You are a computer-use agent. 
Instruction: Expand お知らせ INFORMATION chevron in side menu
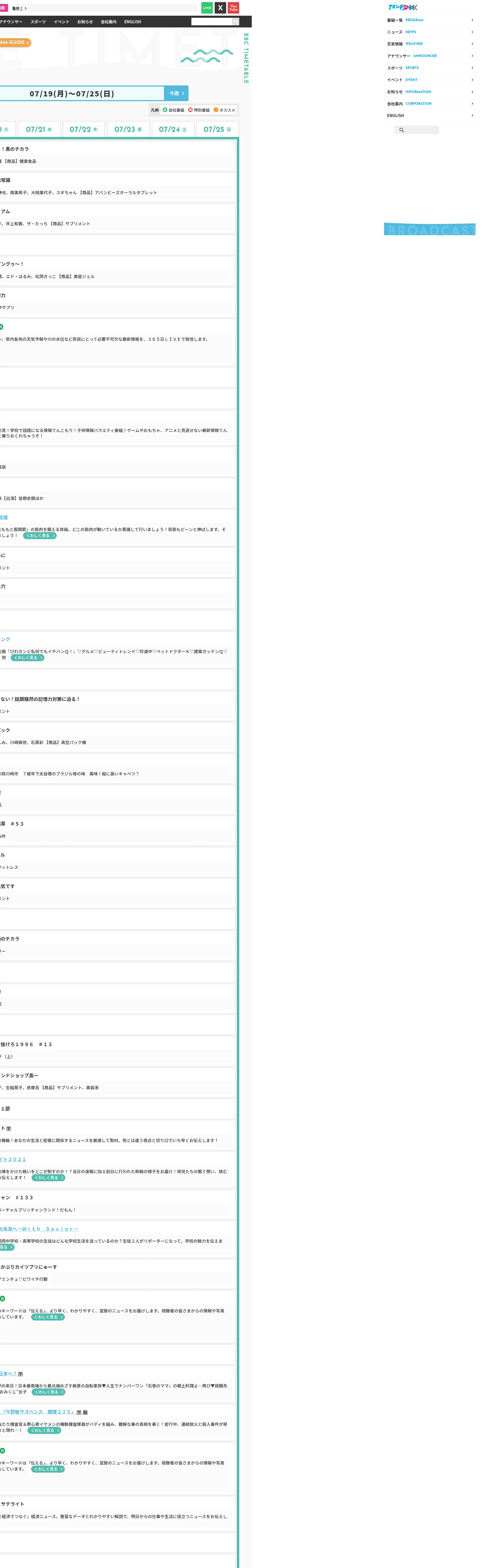pos(472,92)
